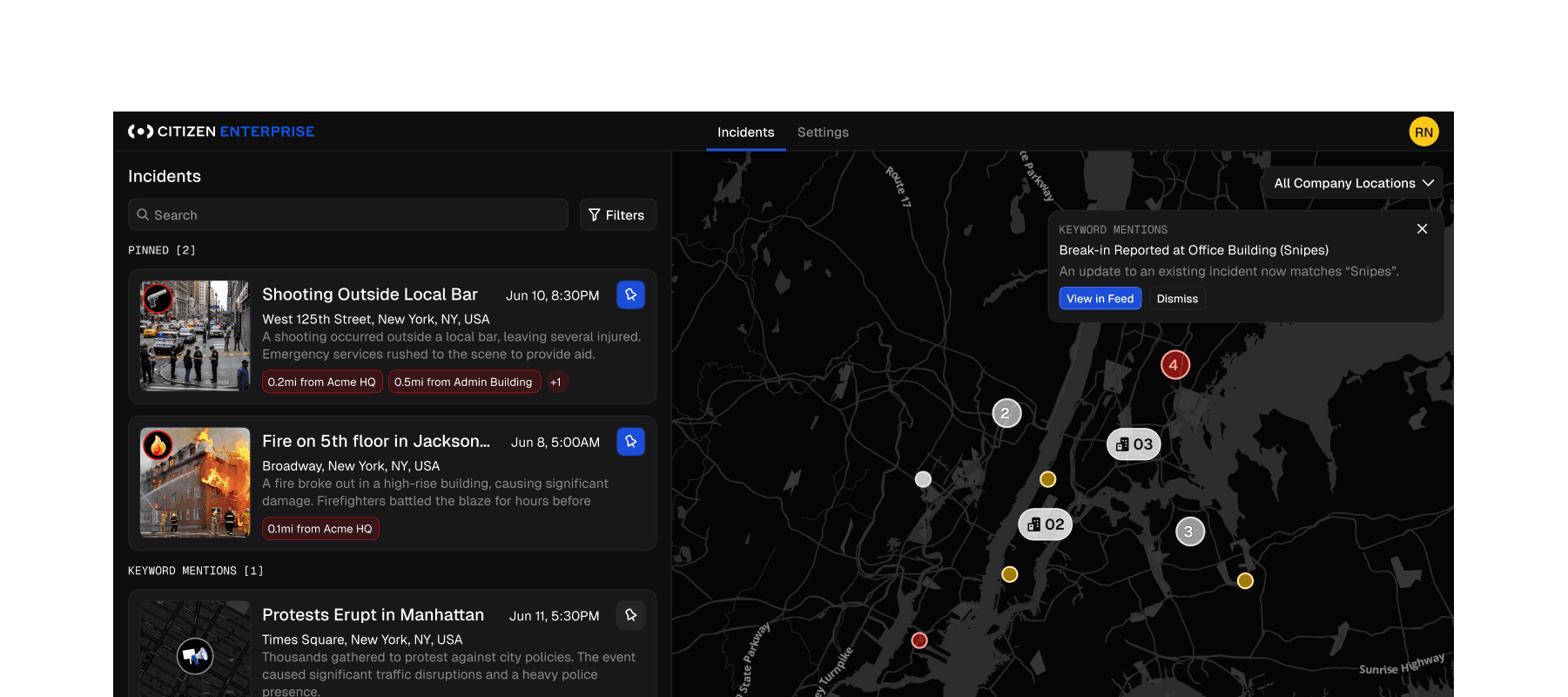Screen dimensions: 1568x697
Task: Open the Filters button
Action: point(618,214)
